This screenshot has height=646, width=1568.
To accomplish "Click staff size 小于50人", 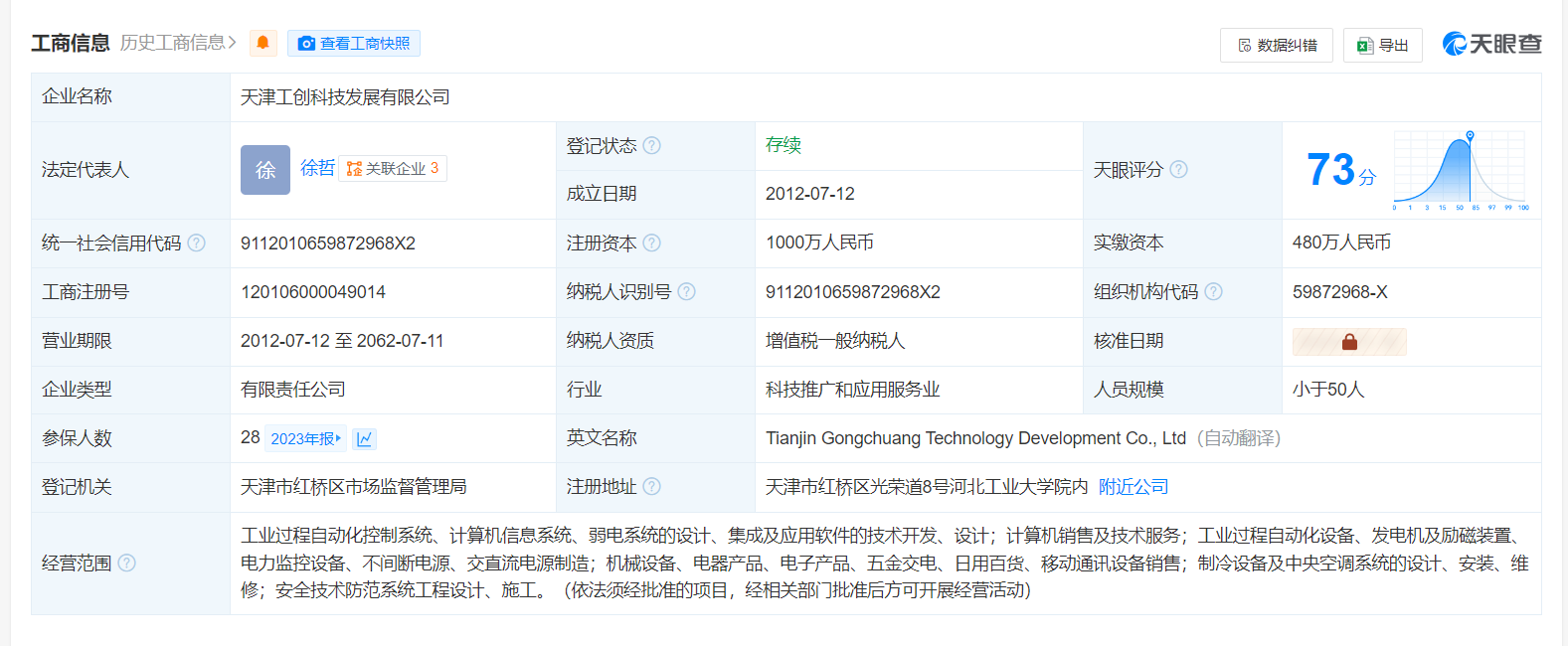I will tap(1328, 390).
